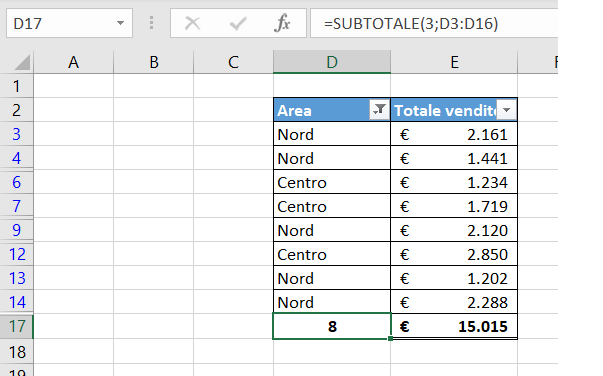Image resolution: width=603 pixels, height=376 pixels.
Task: Select empty cell A1
Action: click(73, 86)
